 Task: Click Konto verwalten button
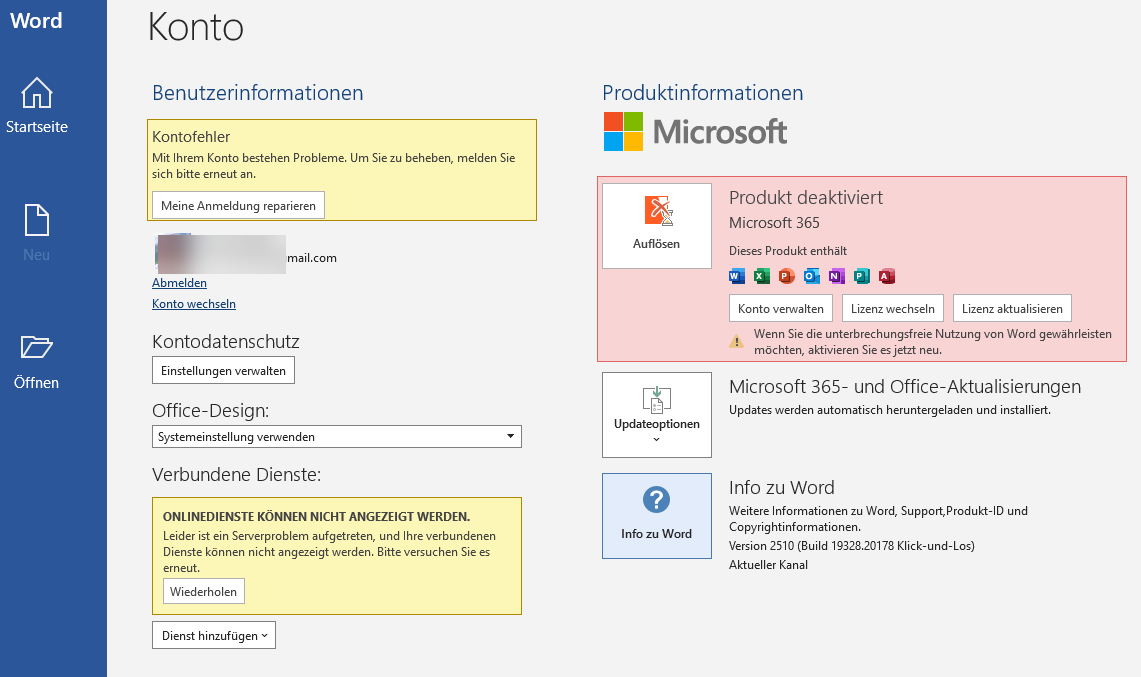point(781,309)
